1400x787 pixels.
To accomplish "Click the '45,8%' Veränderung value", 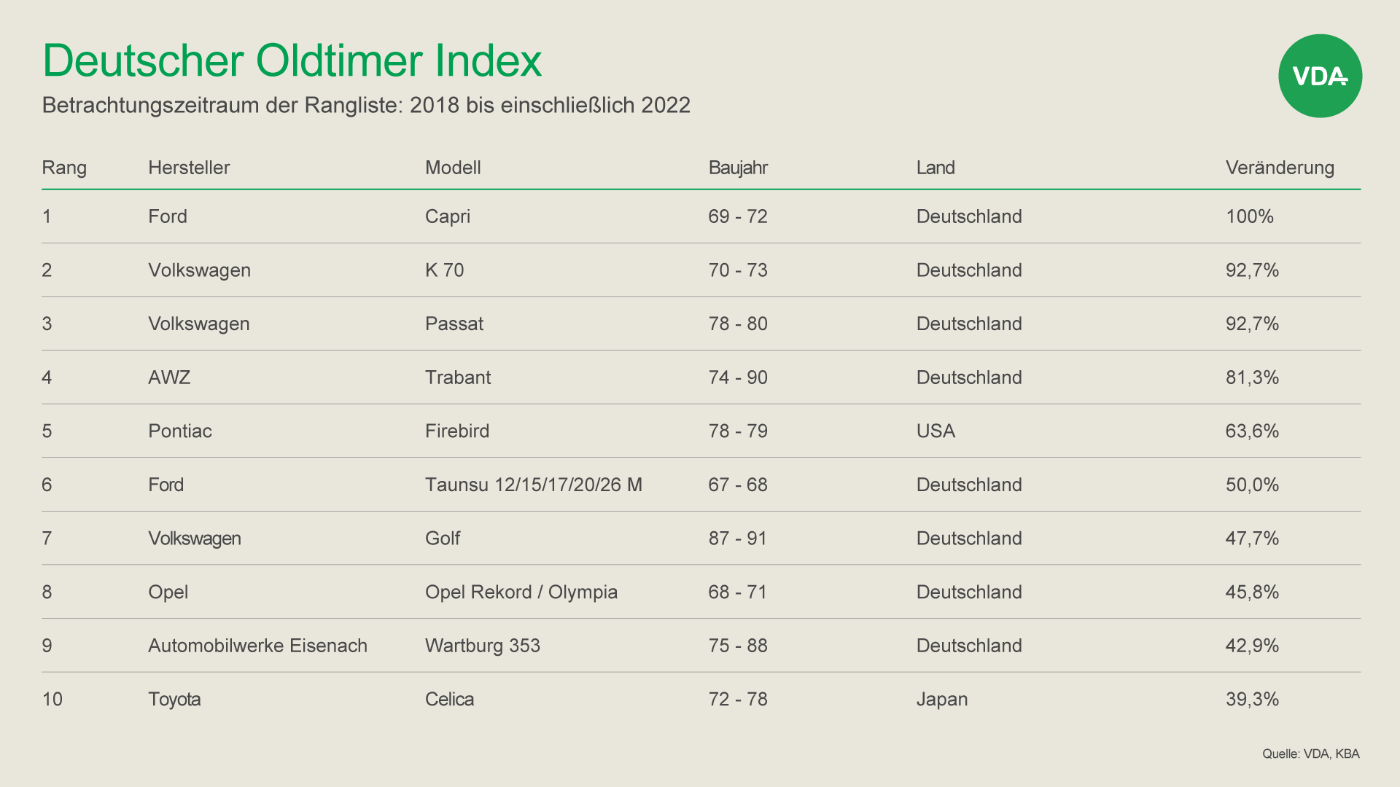I will 1252,592.
